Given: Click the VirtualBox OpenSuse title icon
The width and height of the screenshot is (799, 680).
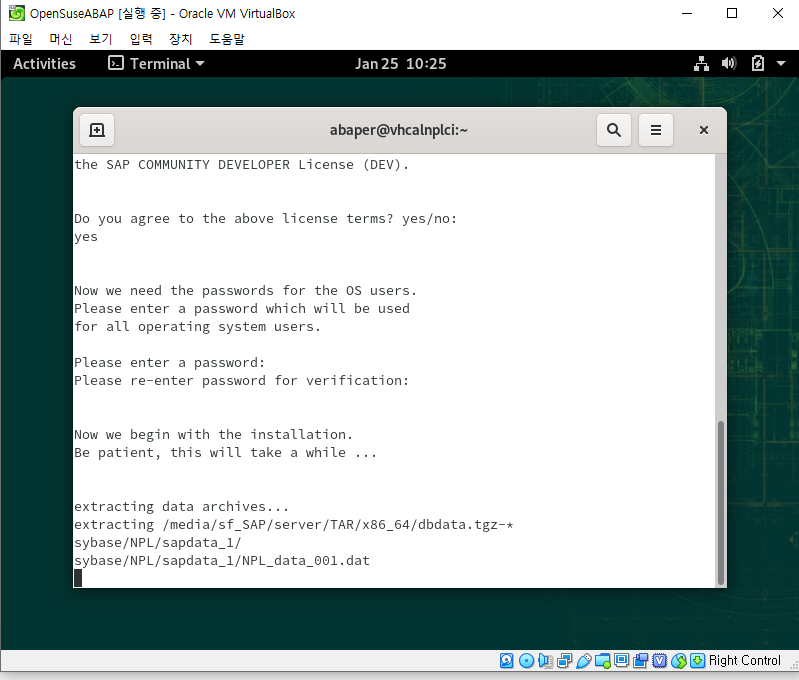Looking at the screenshot, I should 16,13.
